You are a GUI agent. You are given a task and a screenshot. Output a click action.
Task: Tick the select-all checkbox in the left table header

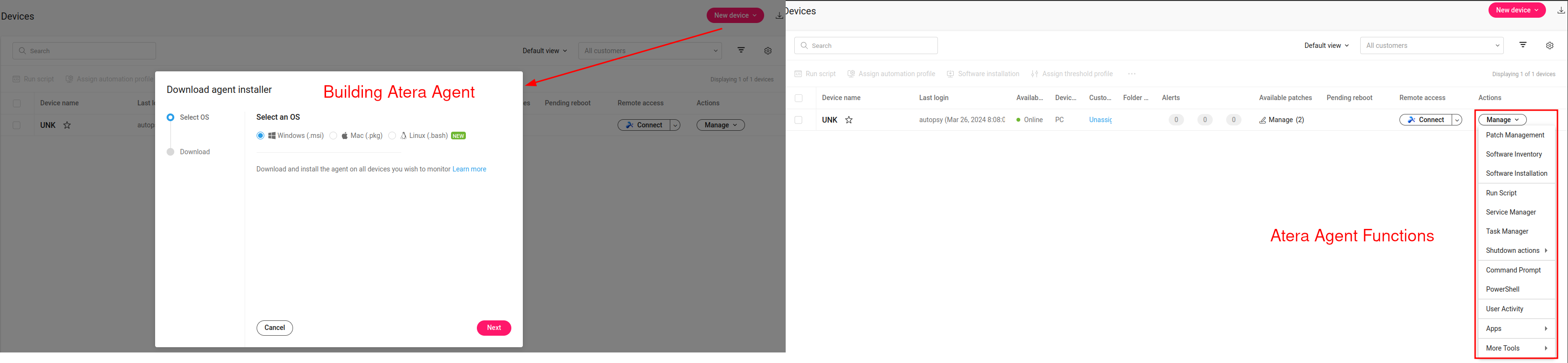tap(16, 103)
